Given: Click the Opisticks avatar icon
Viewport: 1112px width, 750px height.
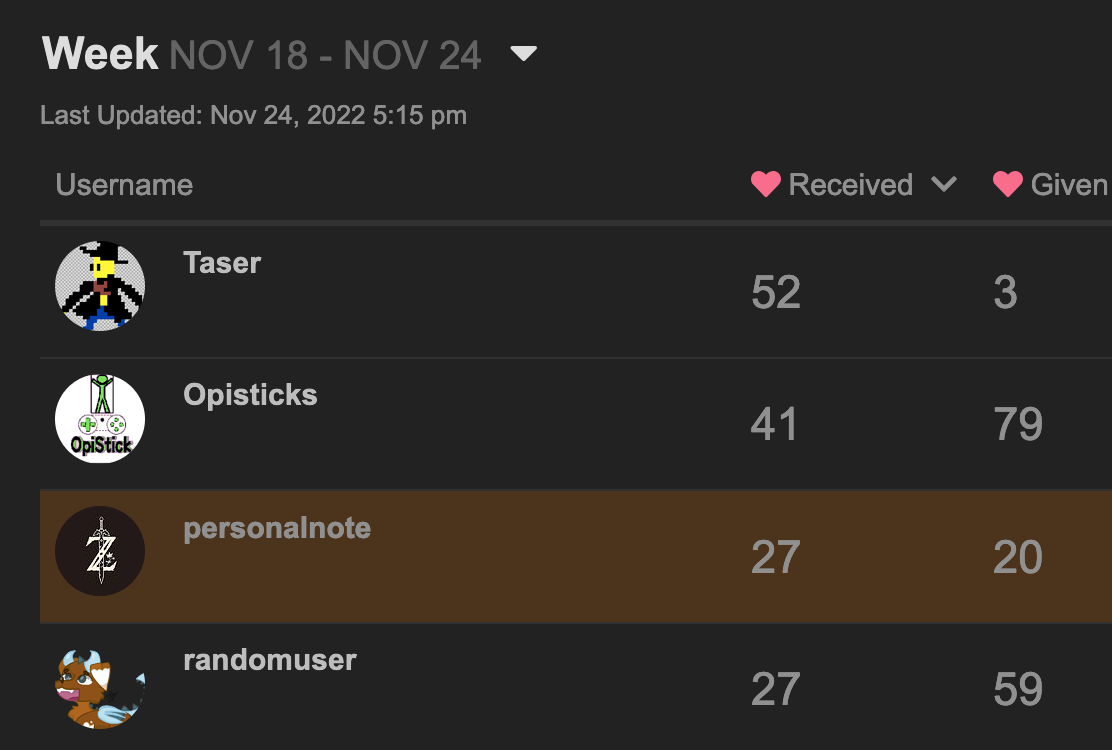Looking at the screenshot, I should pos(100,419).
